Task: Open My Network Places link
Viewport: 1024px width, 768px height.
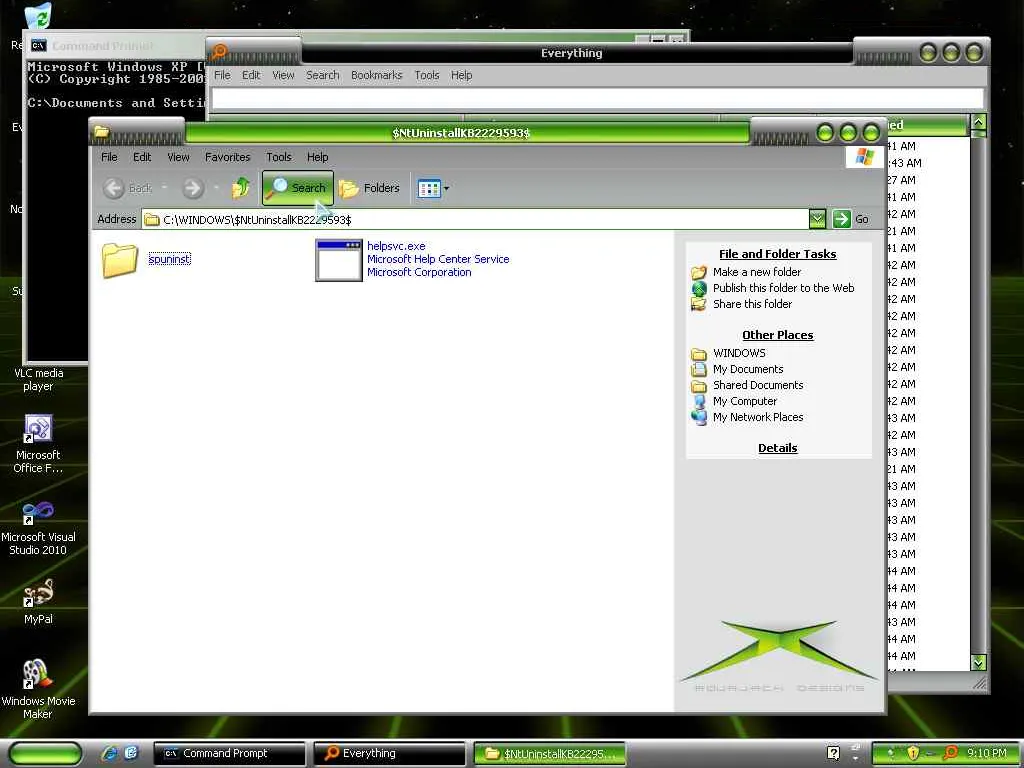Action: 758,417
